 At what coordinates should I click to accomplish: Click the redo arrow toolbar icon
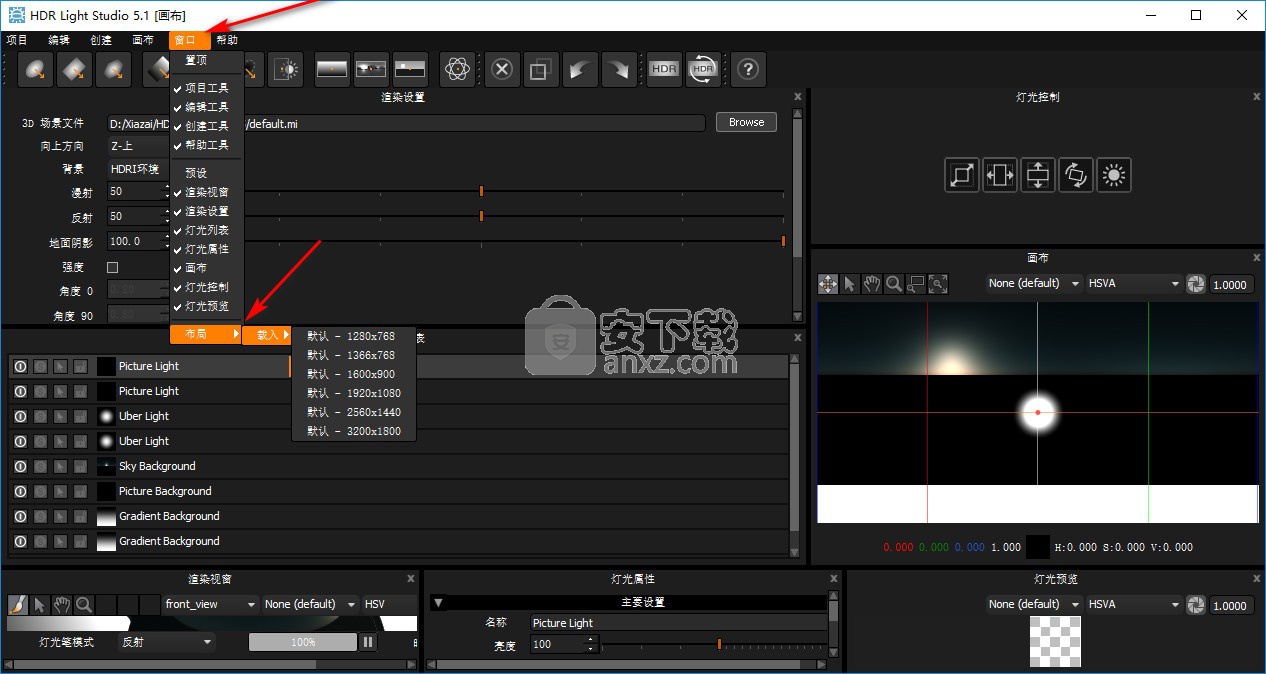pos(618,69)
